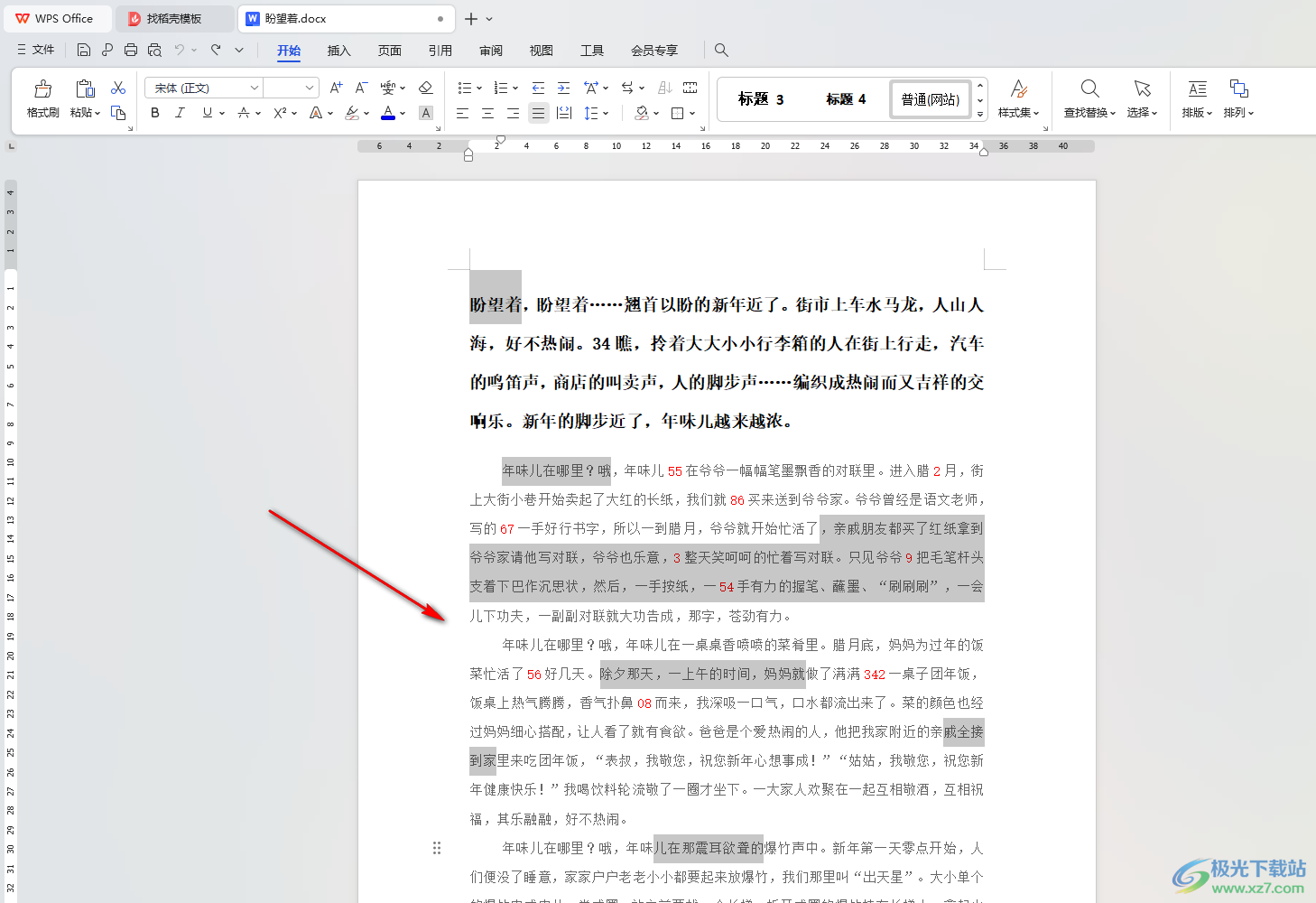Save document using the save icon

(84, 50)
